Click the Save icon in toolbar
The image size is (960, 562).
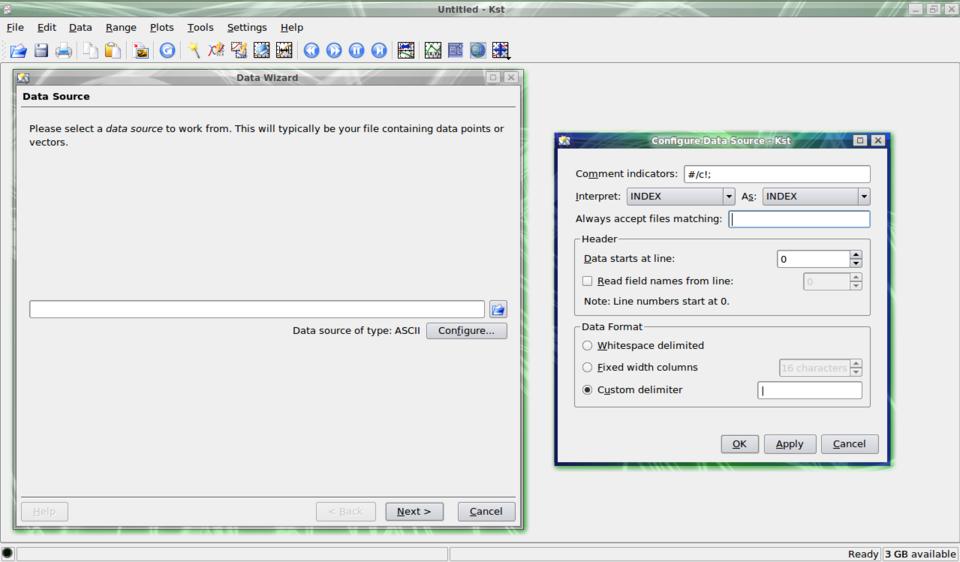click(41, 50)
